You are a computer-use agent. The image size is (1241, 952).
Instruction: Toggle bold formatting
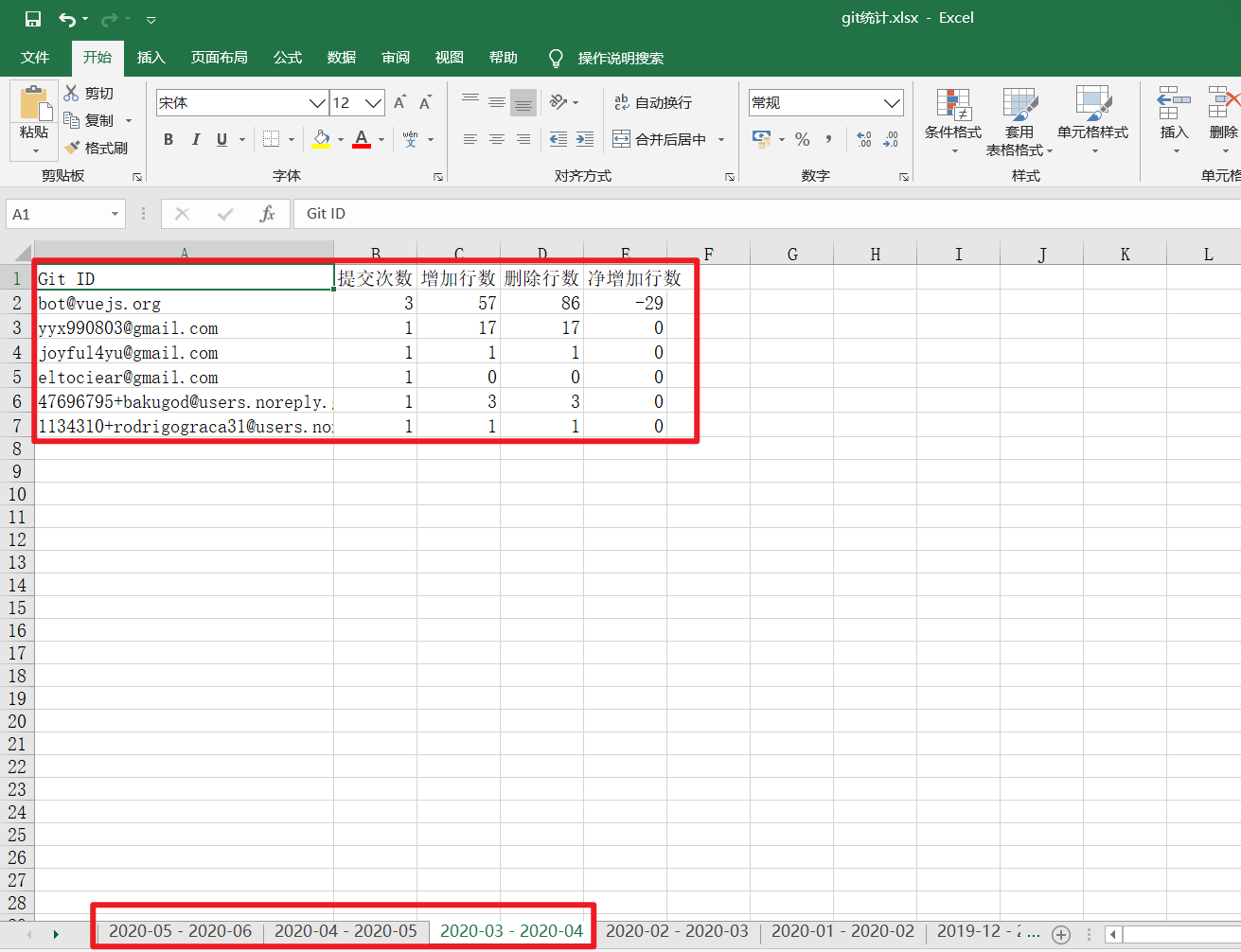click(x=168, y=139)
